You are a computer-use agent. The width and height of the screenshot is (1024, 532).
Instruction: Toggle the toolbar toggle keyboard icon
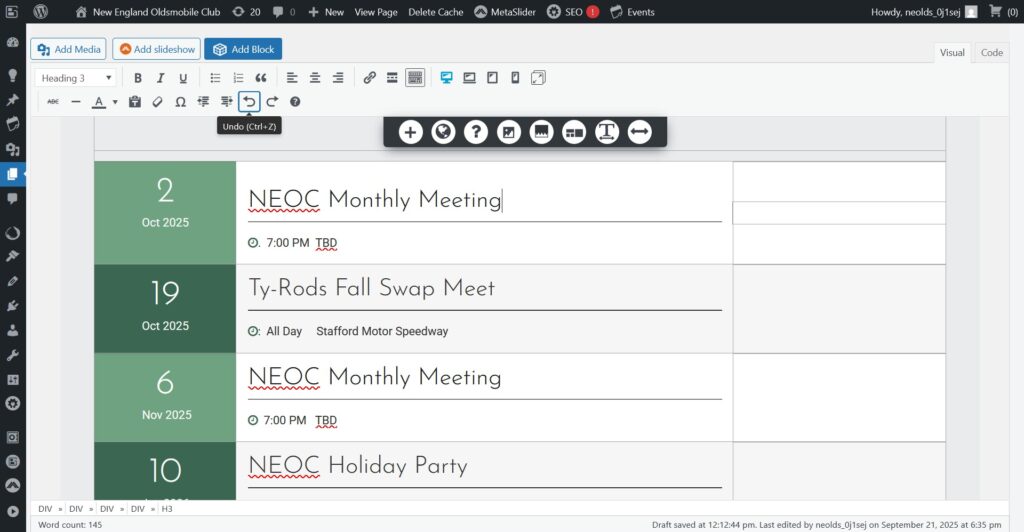pyautogui.click(x=415, y=78)
